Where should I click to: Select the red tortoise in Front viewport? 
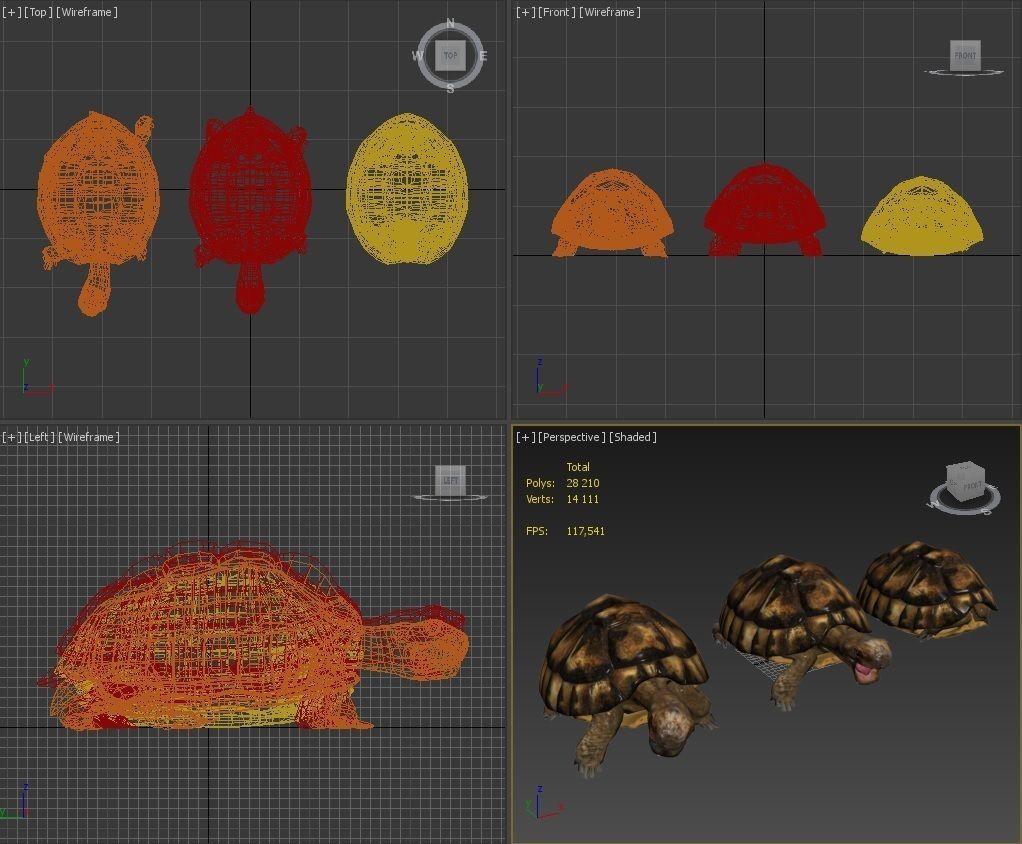(x=765, y=210)
